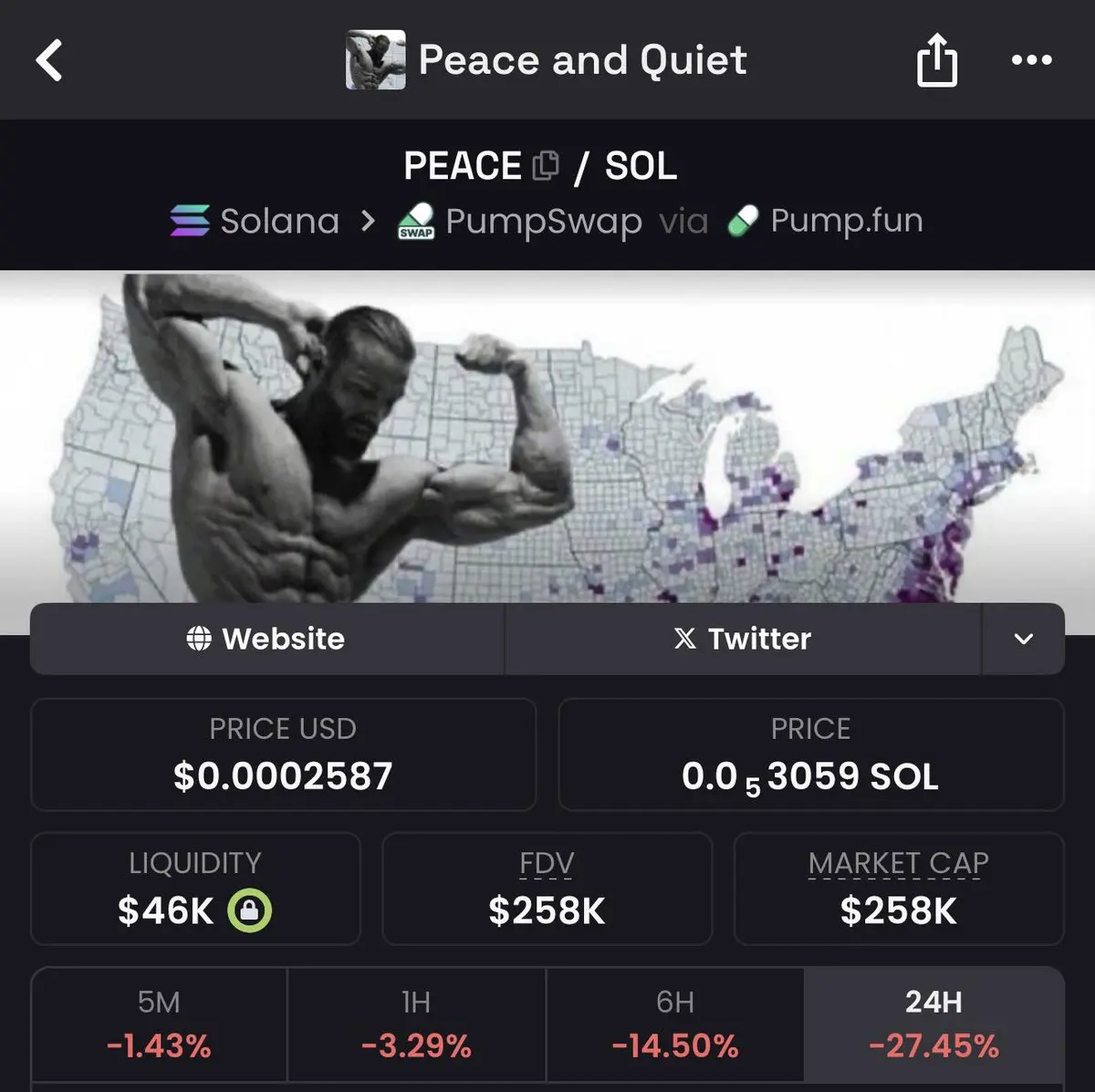This screenshot has height=1092, width=1095.
Task: Tap the token avatar beside Peace and Quiet
Action: coord(375,60)
